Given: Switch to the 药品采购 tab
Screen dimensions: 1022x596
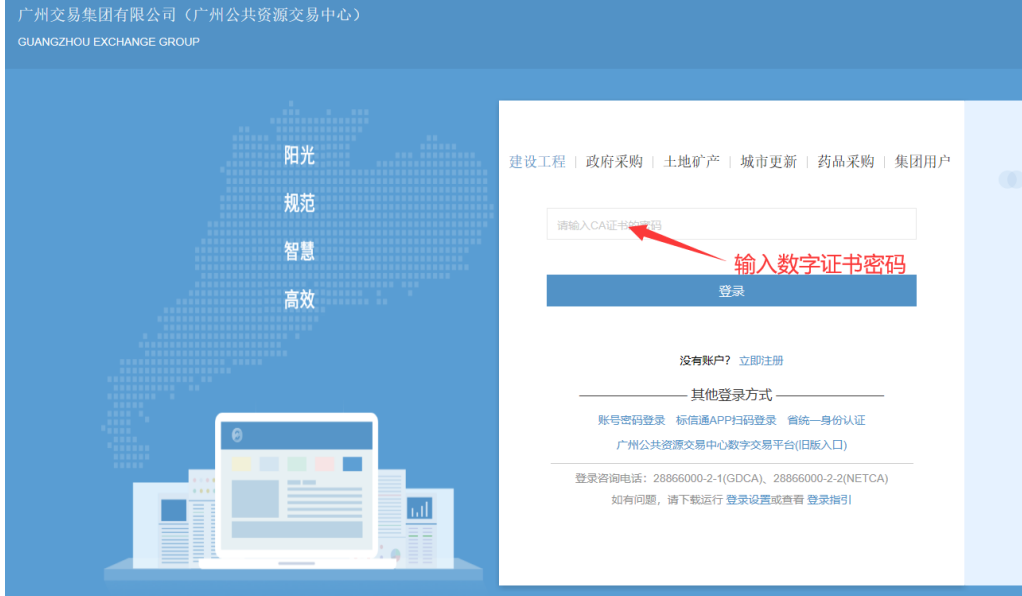Looking at the screenshot, I should pyautogui.click(x=845, y=162).
